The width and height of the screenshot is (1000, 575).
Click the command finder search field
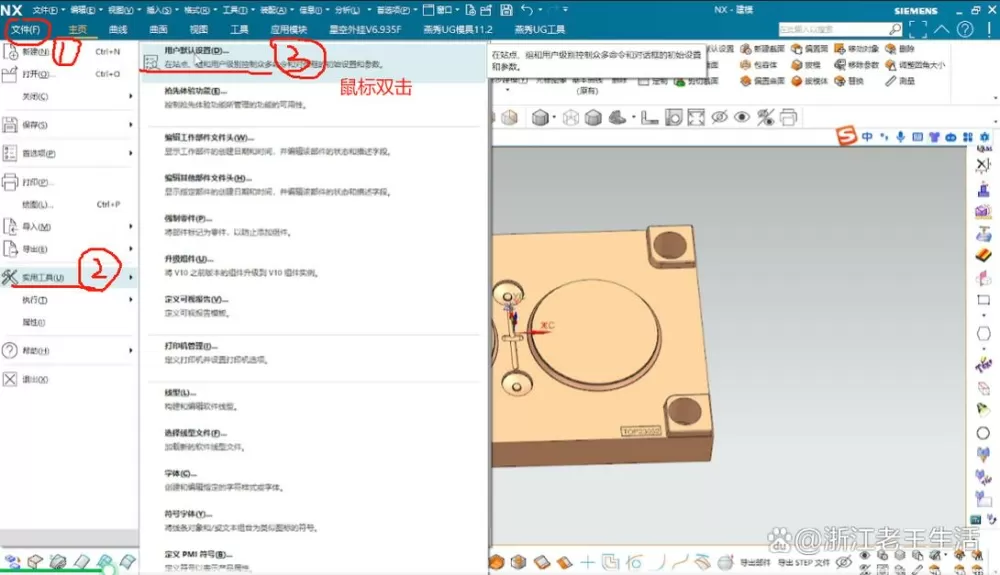click(x=833, y=29)
